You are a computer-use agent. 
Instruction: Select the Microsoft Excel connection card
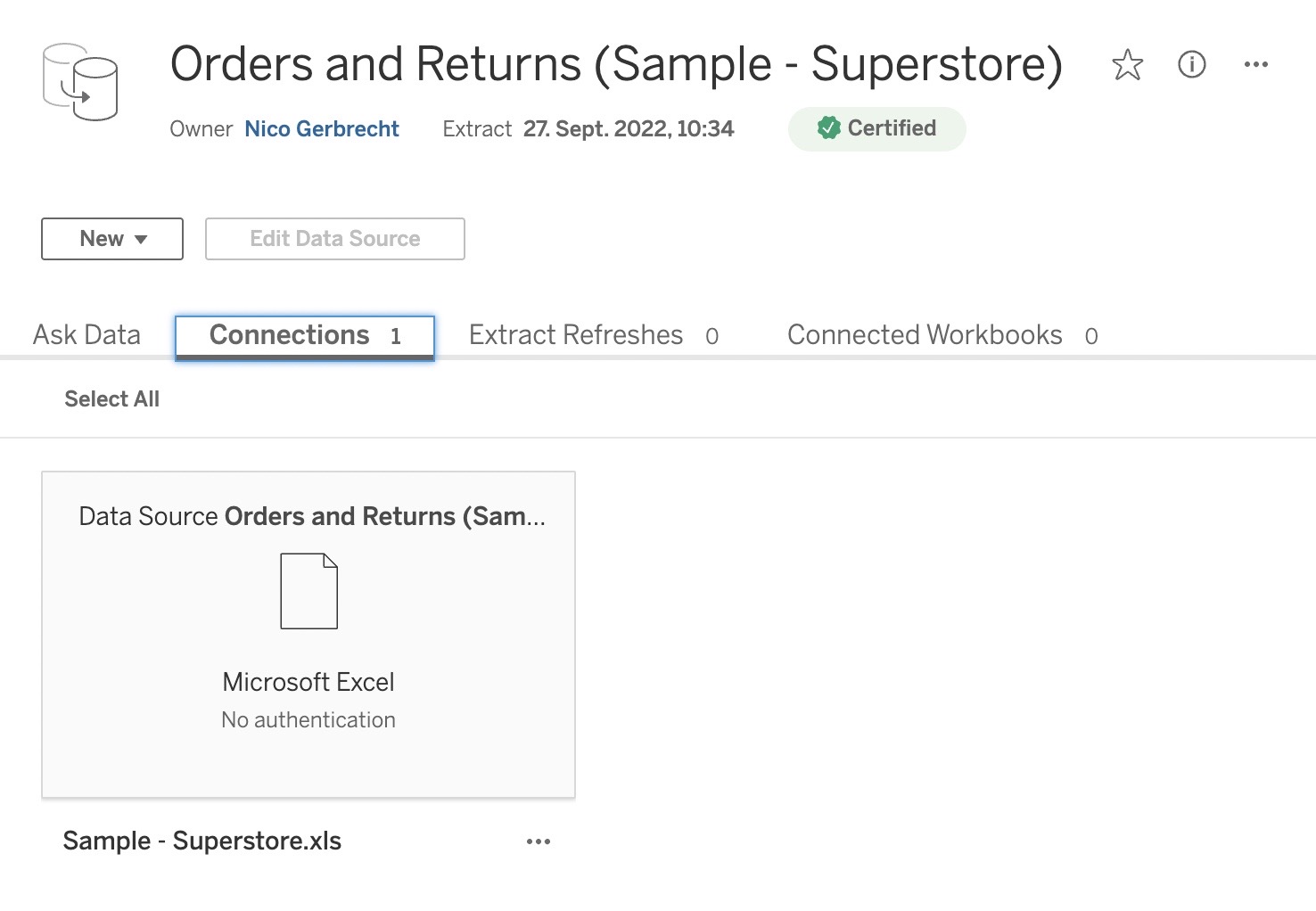[x=308, y=635]
